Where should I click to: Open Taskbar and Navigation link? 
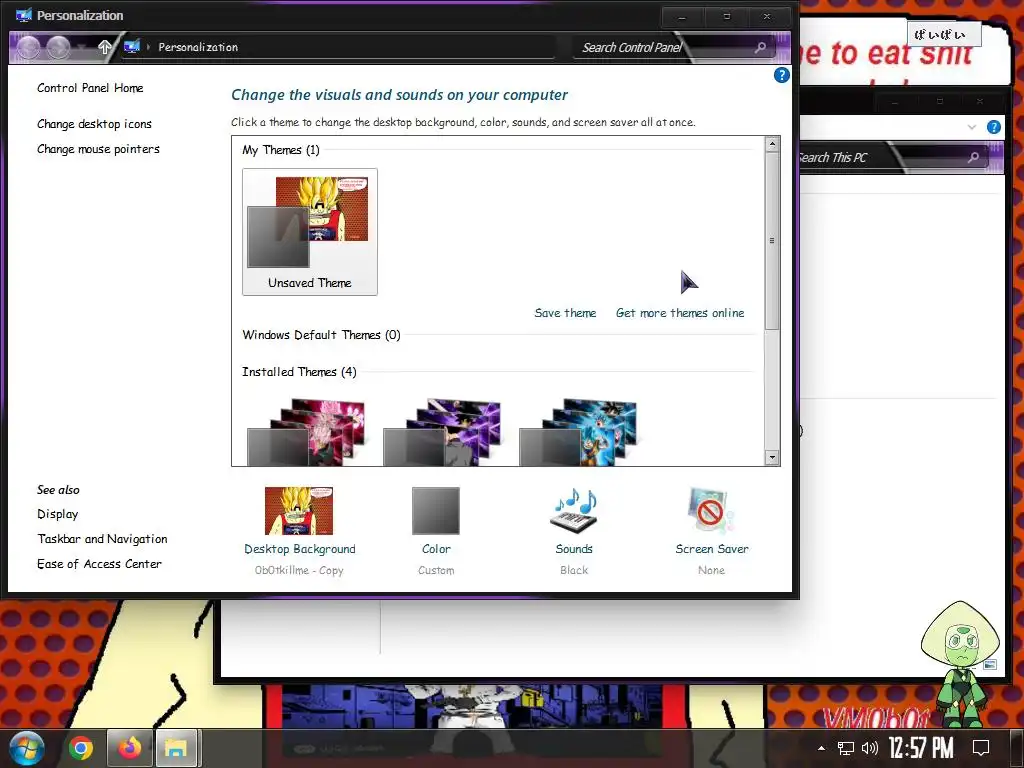pyautogui.click(x=102, y=539)
